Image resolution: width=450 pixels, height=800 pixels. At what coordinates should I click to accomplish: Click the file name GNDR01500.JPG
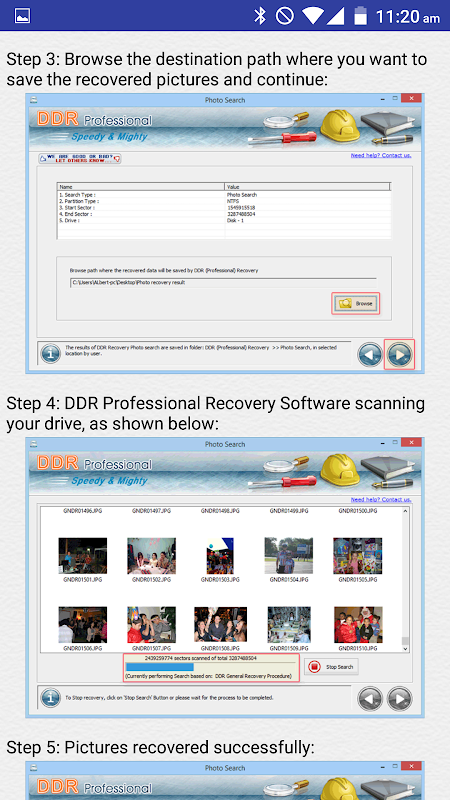click(x=358, y=510)
